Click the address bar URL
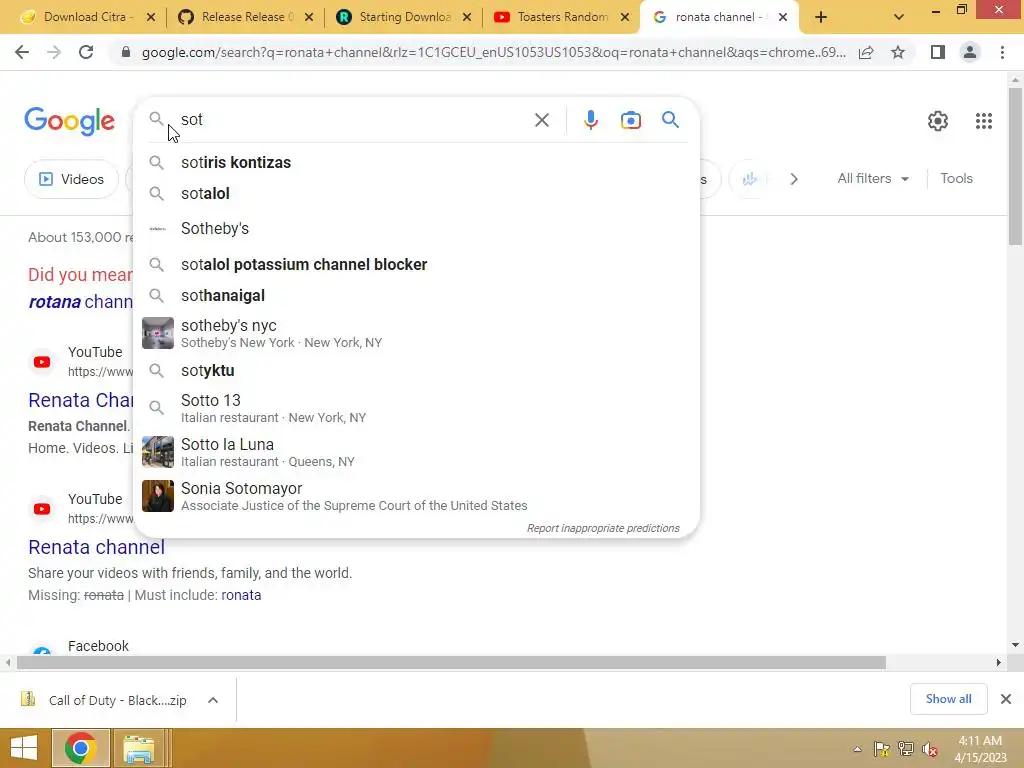 493,52
